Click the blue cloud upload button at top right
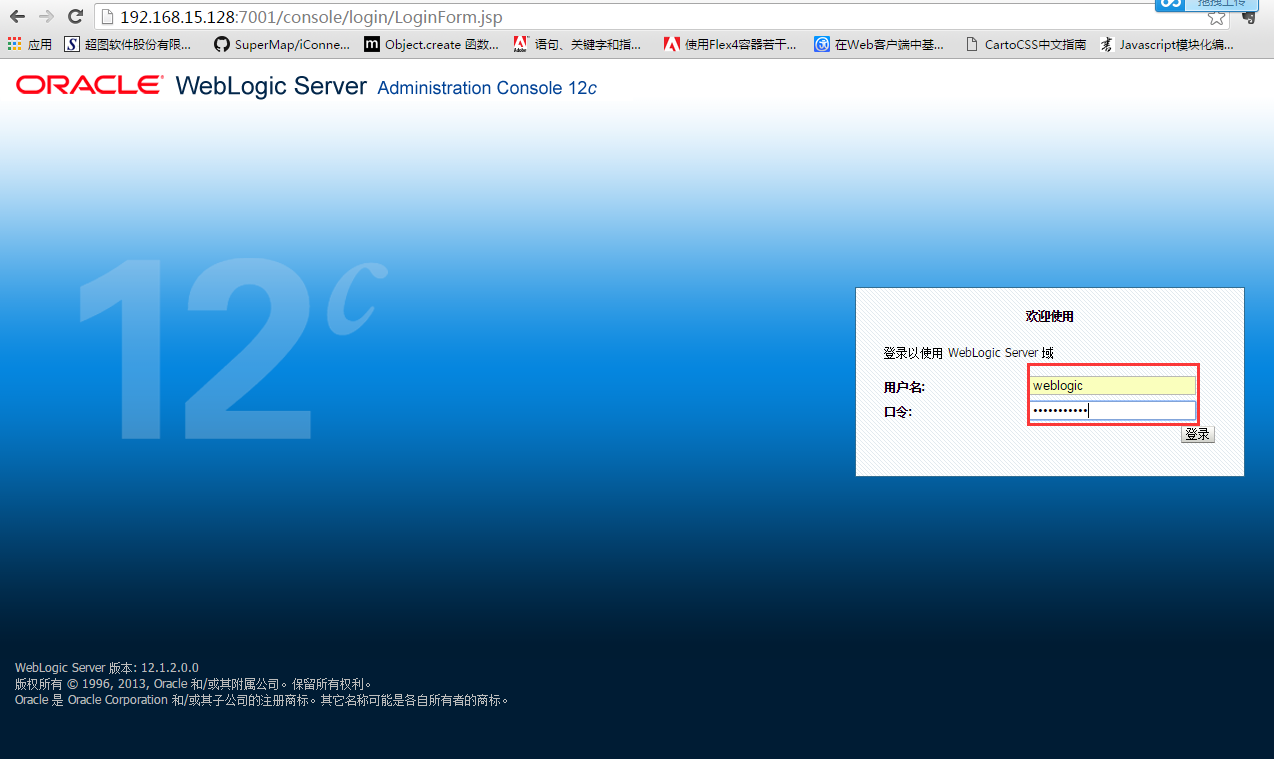Viewport: 1274px width, 759px height. (x=1206, y=5)
